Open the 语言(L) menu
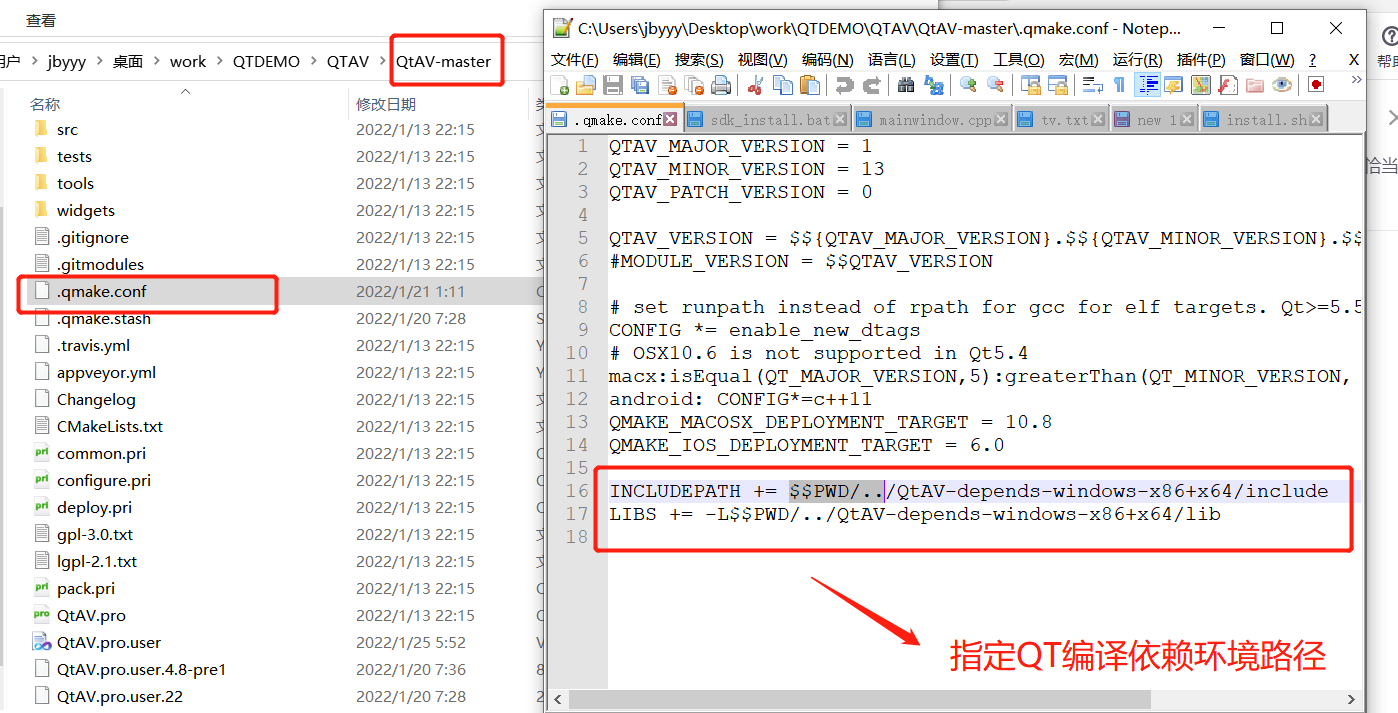 point(893,59)
